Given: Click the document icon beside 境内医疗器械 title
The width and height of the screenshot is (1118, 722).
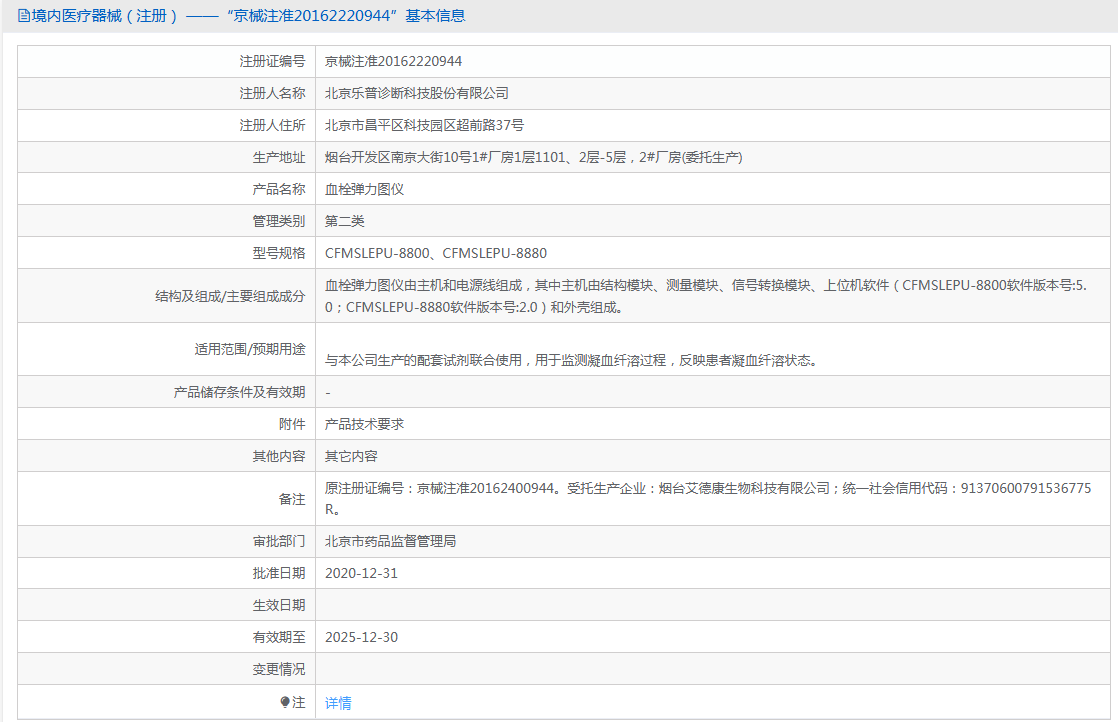Looking at the screenshot, I should tap(24, 16).
